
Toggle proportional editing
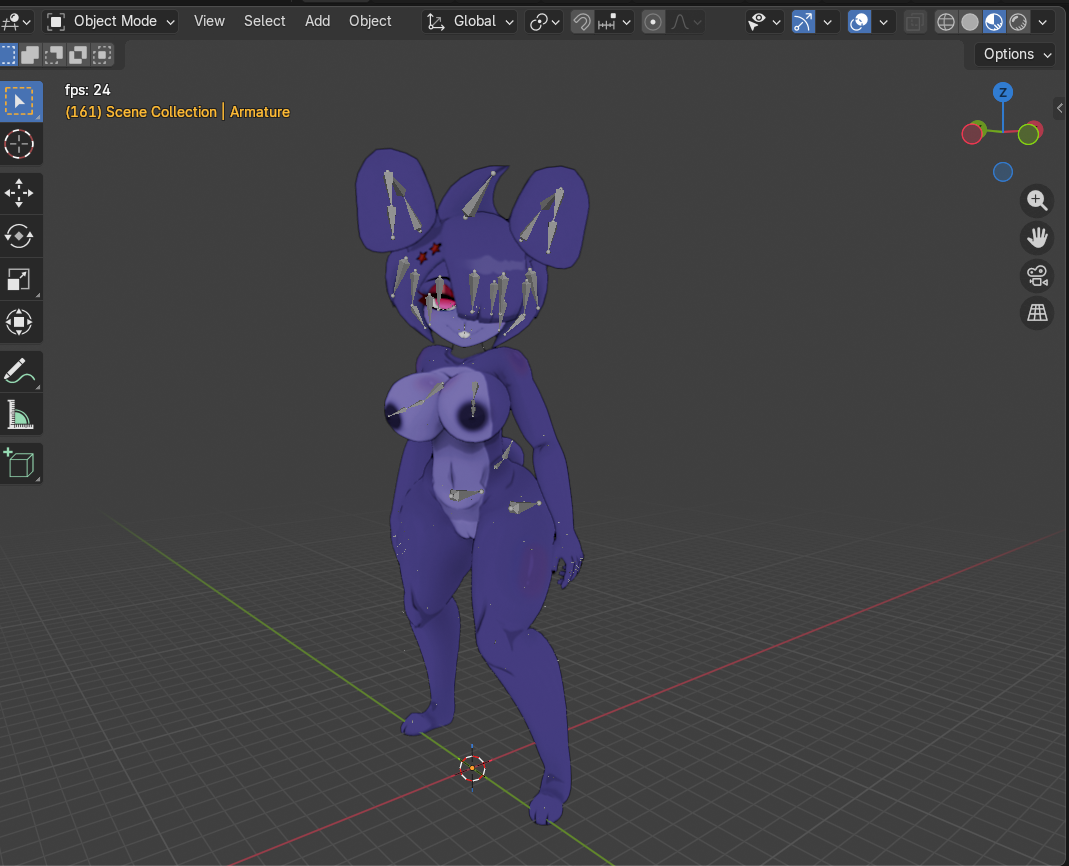(653, 22)
